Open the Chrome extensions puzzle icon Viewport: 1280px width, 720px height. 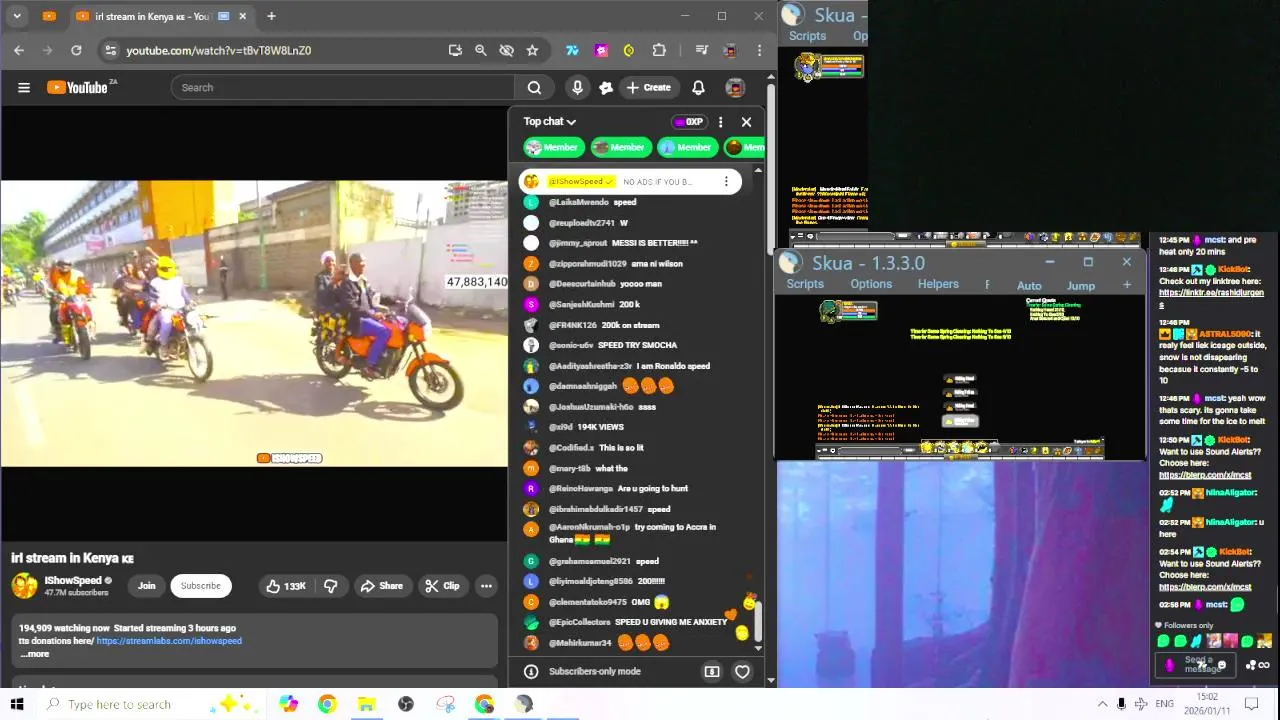coord(659,50)
